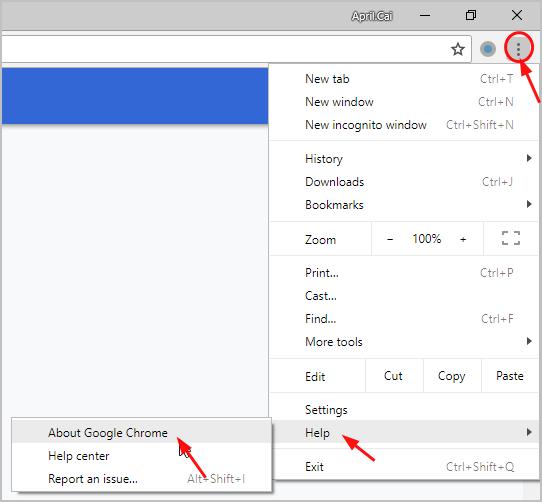Click the Copy button

[452, 376]
